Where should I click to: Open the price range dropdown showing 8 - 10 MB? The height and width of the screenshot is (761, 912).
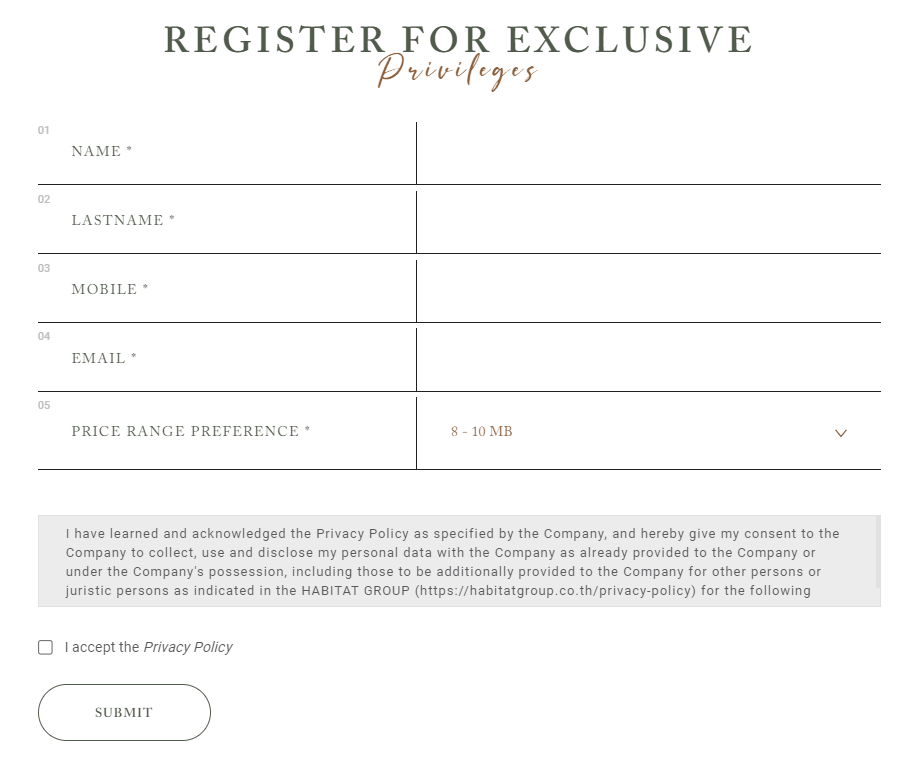click(x=640, y=432)
